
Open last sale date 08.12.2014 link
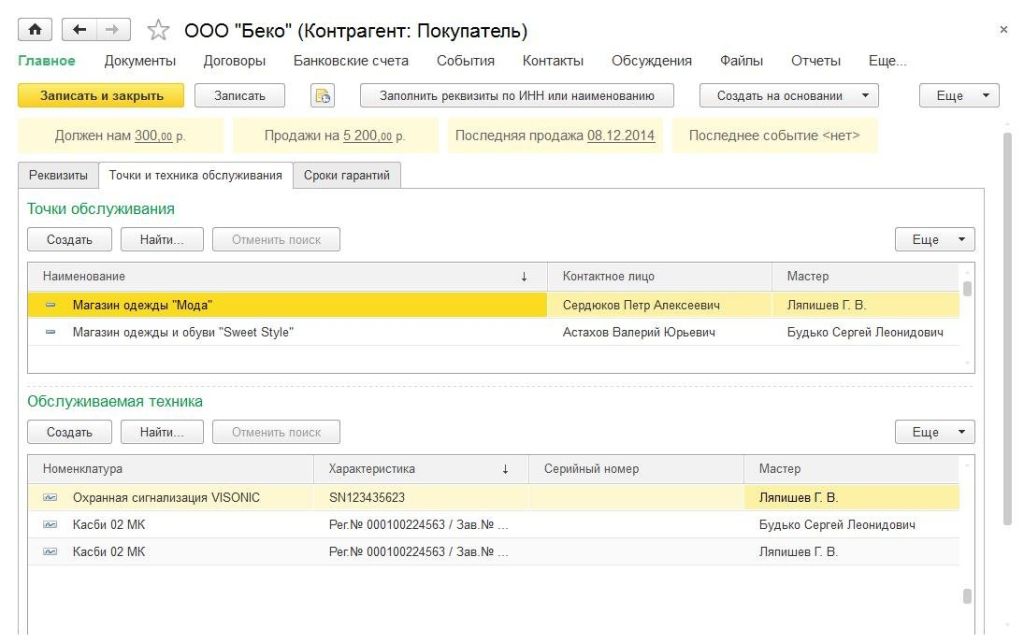pyautogui.click(x=620, y=136)
